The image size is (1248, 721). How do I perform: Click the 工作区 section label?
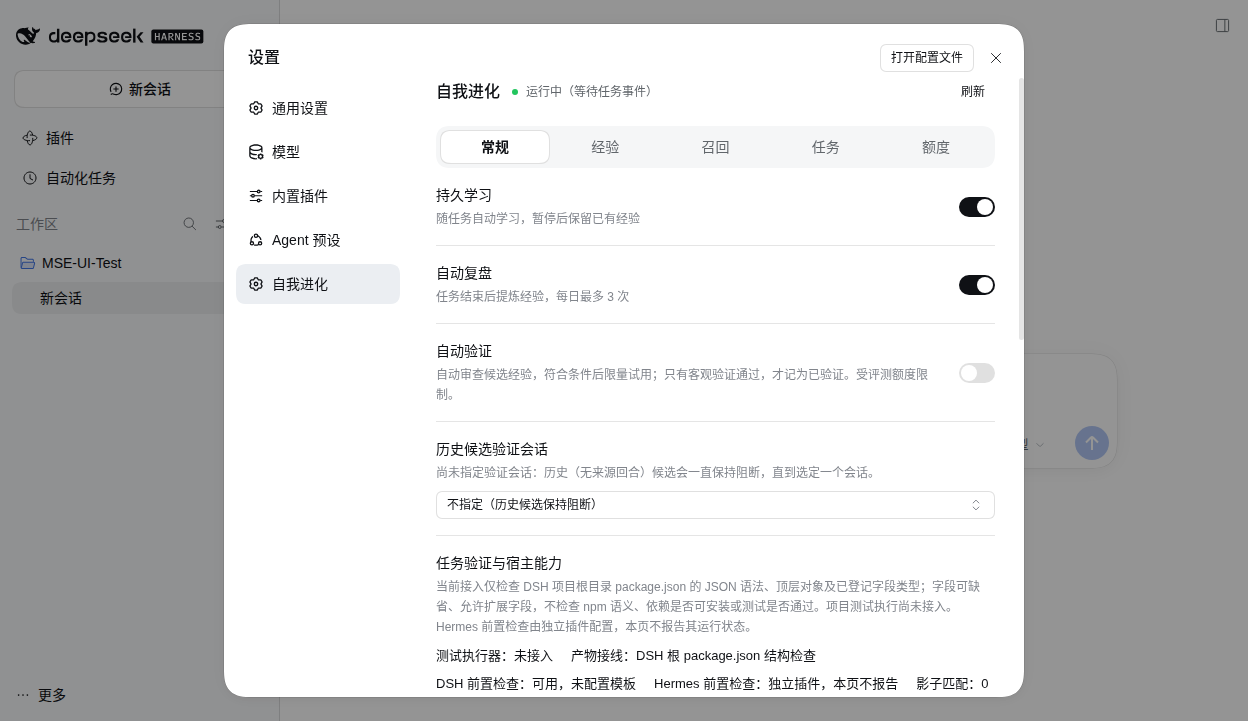(x=37, y=224)
